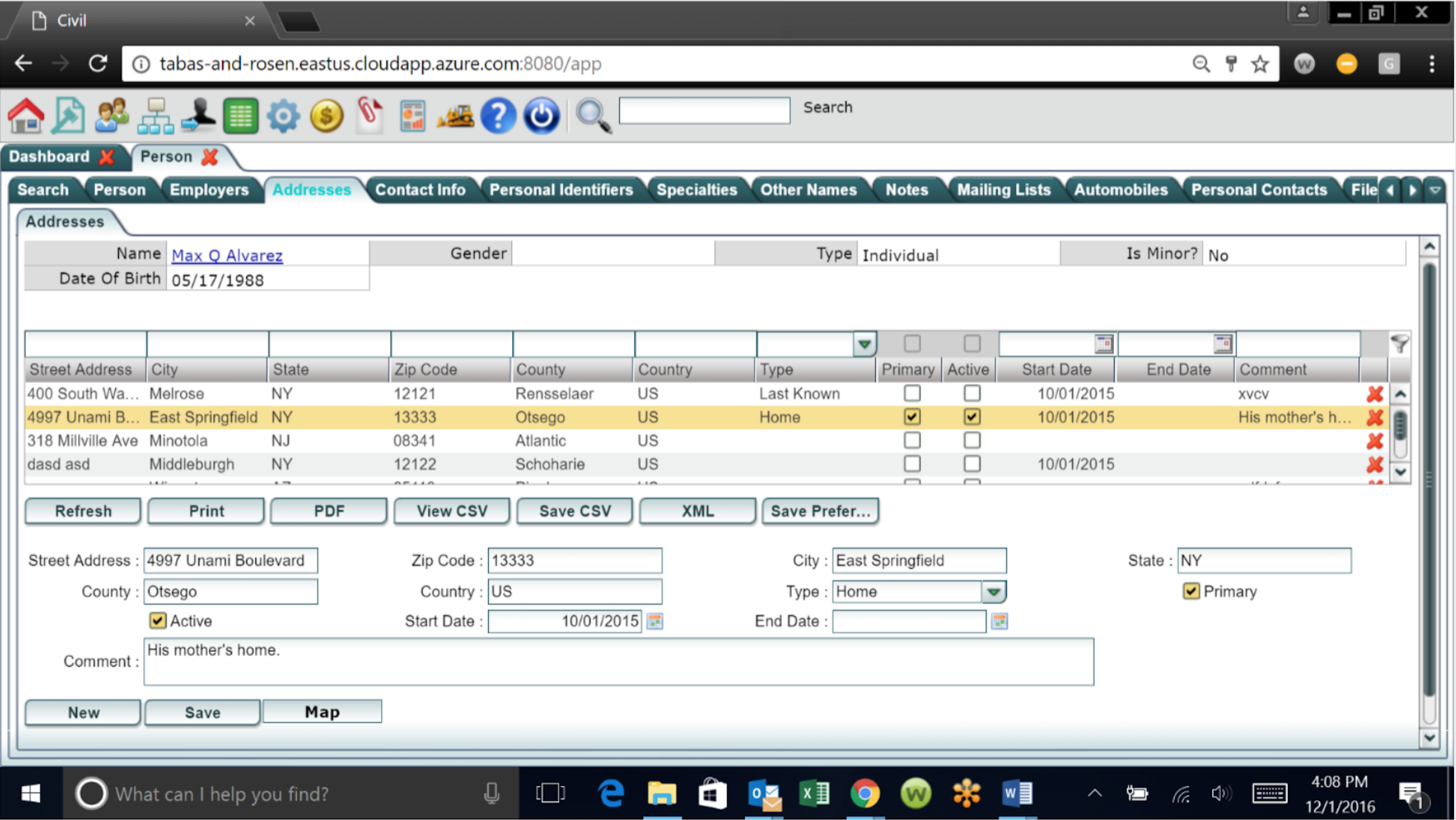The width and height of the screenshot is (1456, 820).
Task: Open the people management icon
Action: click(x=111, y=115)
